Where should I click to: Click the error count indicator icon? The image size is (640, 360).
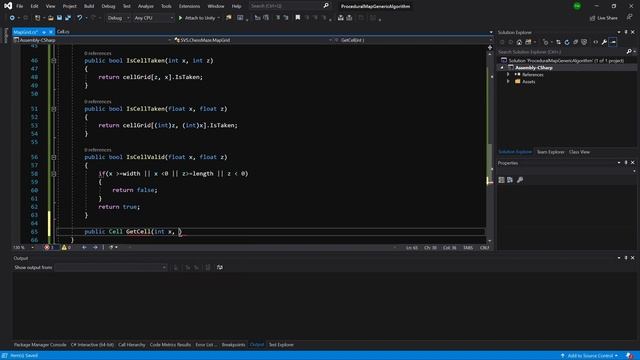[x=47, y=247]
